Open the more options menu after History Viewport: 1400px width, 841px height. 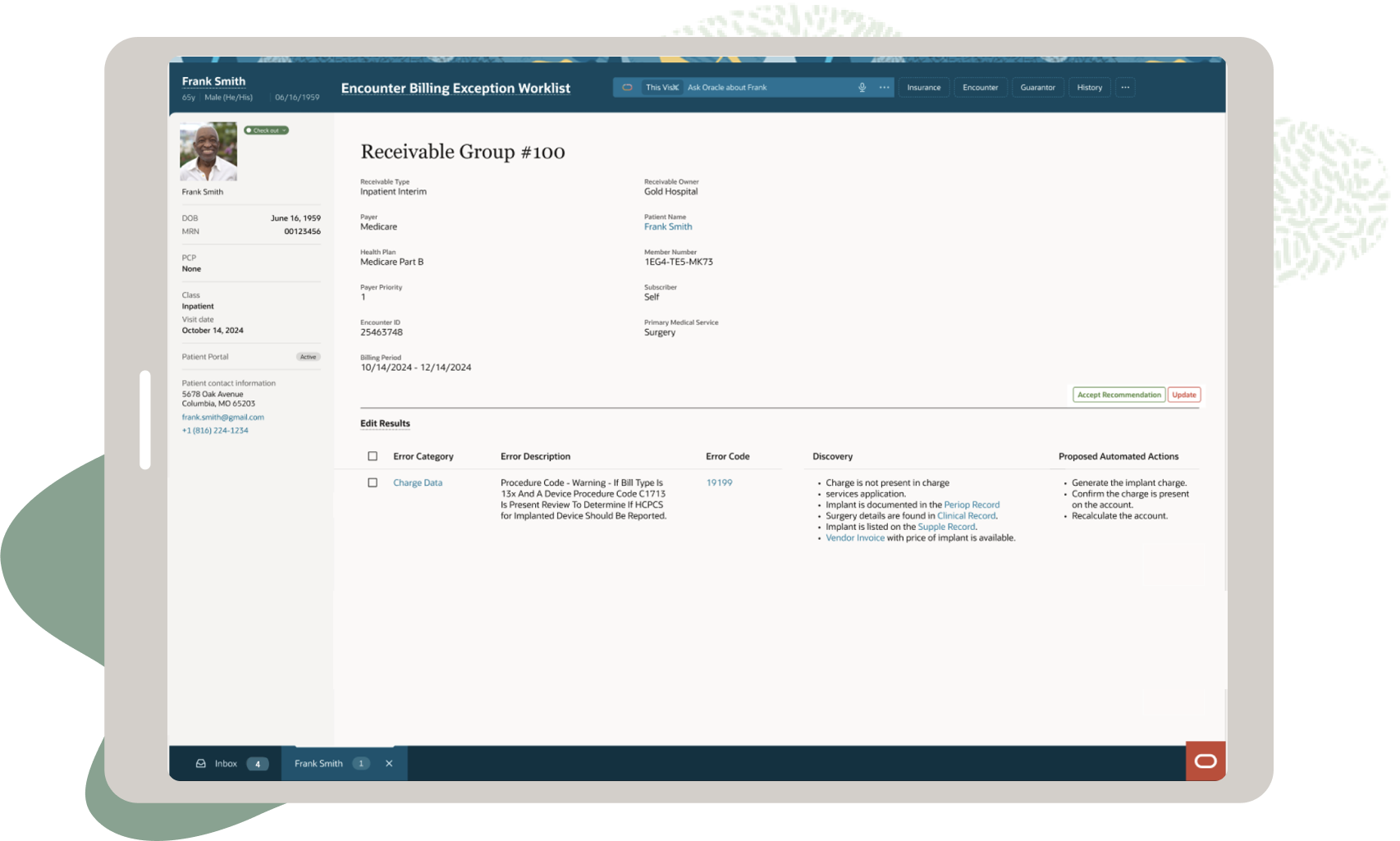[x=1125, y=88]
